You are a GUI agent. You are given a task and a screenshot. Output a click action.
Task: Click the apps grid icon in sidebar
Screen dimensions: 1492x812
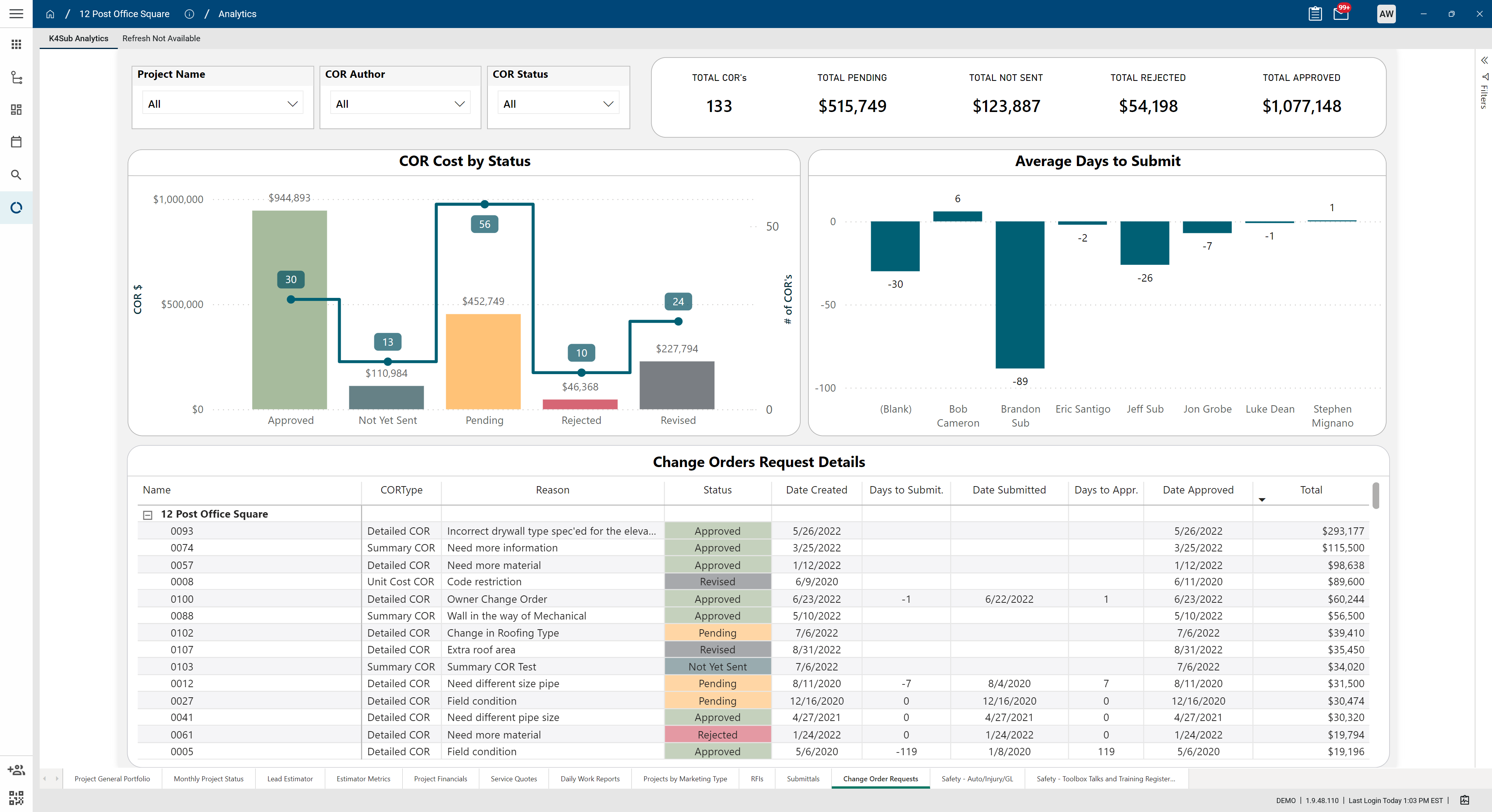(16, 45)
